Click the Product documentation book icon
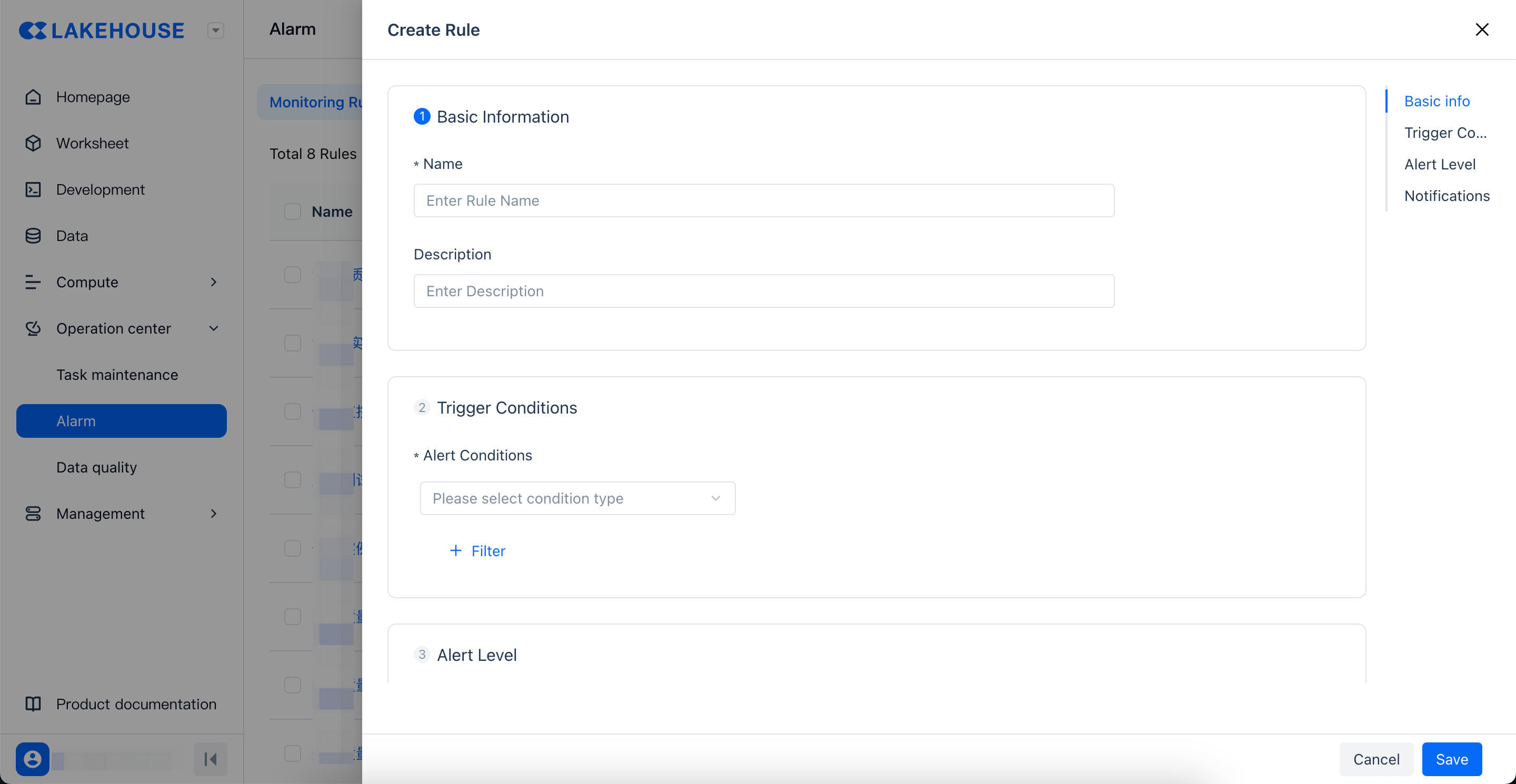The height and width of the screenshot is (784, 1516). pos(33,704)
